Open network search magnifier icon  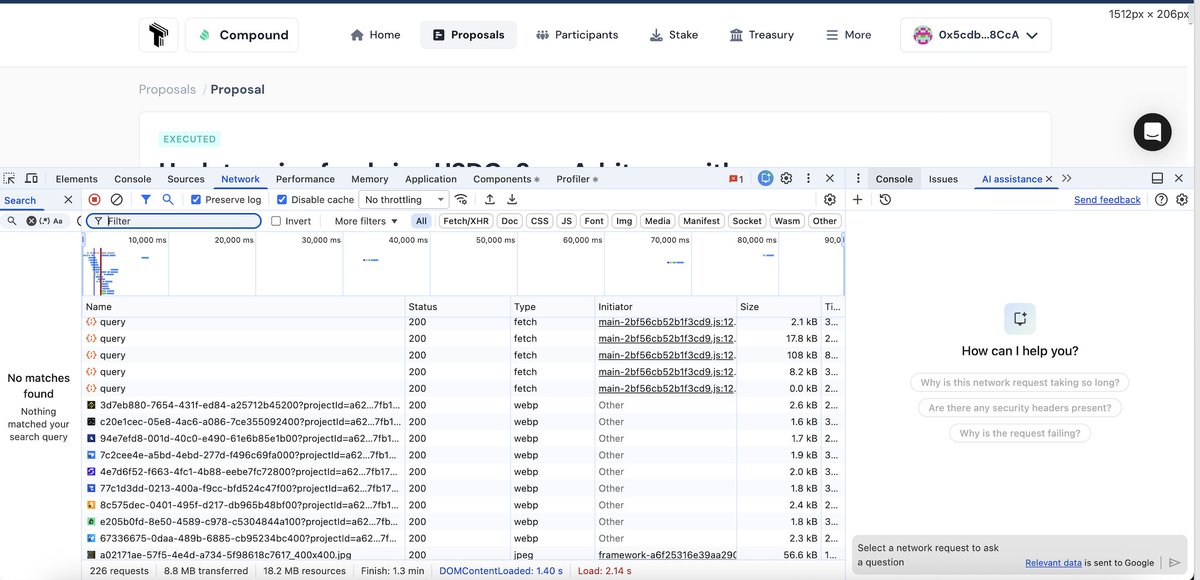coord(168,200)
